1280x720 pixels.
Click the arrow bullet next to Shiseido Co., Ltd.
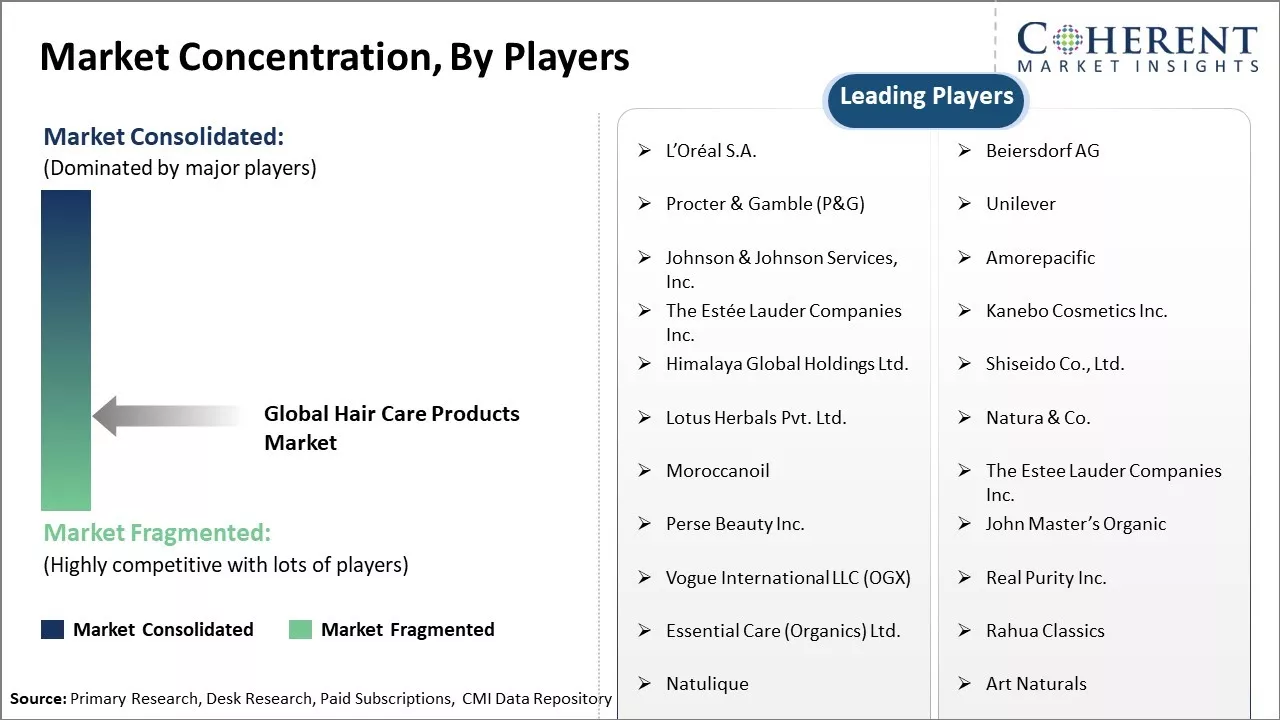pyautogui.click(x=965, y=364)
